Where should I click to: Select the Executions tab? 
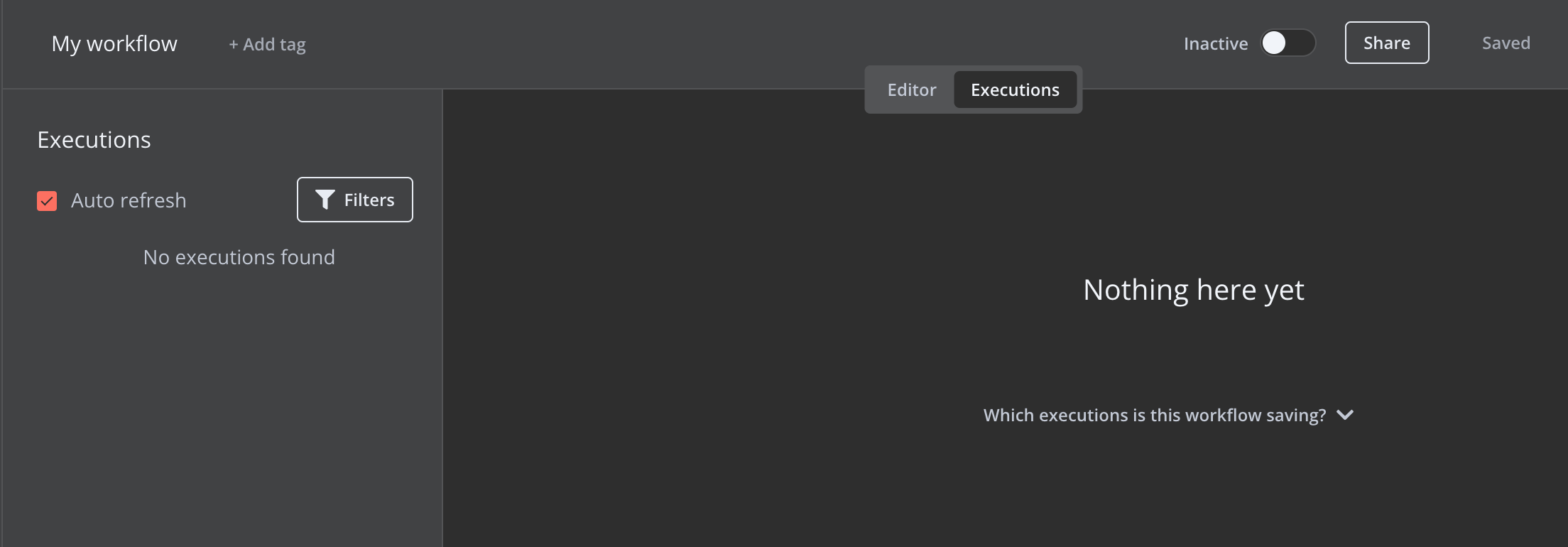[x=1016, y=90]
